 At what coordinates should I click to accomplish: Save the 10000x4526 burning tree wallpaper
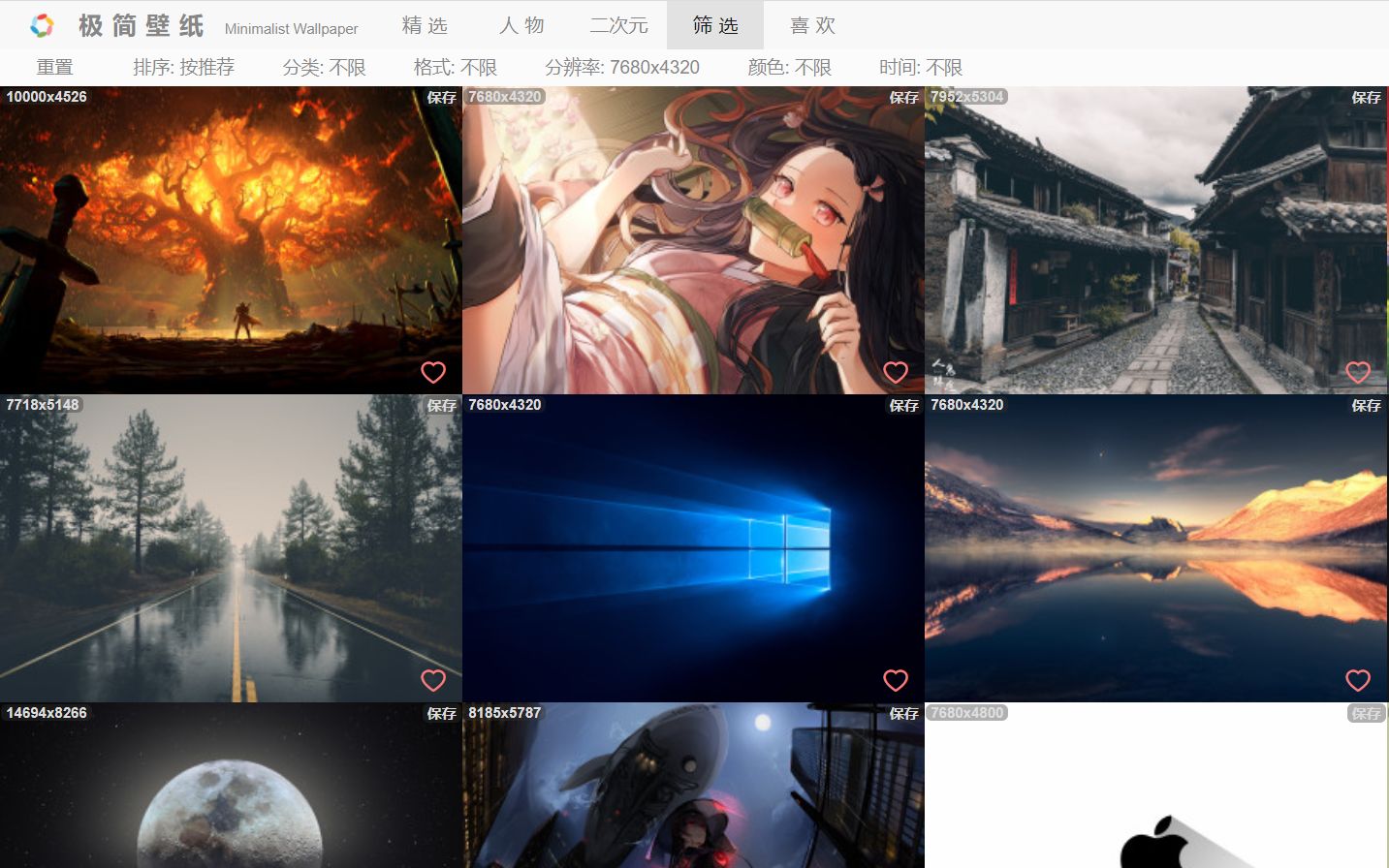(442, 97)
